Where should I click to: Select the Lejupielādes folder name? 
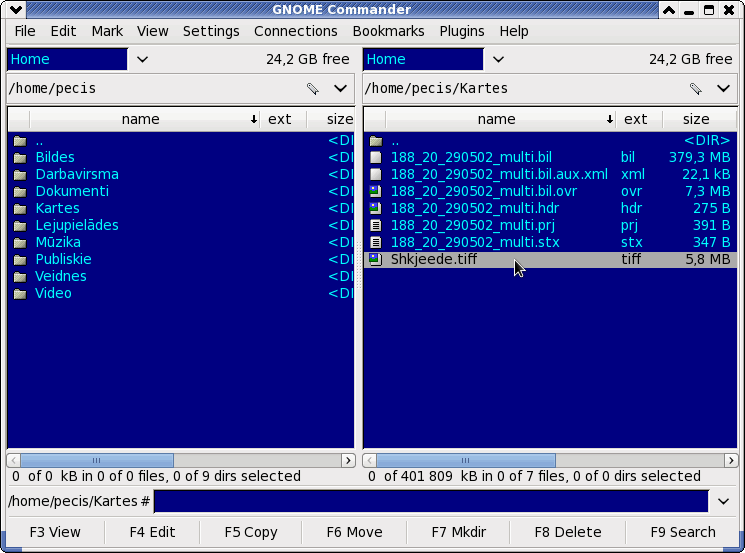[77, 225]
